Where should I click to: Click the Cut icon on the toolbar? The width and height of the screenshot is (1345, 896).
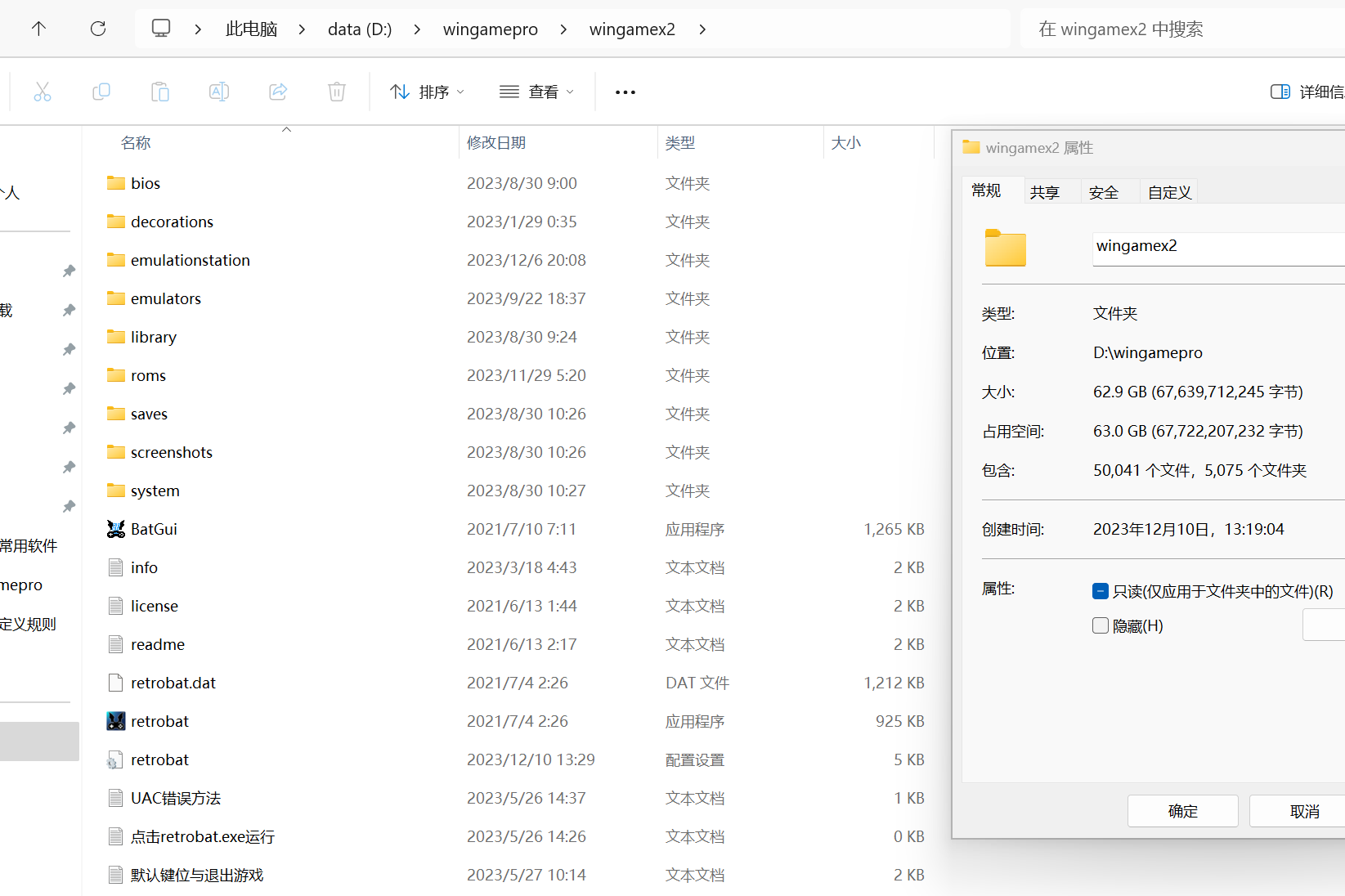[x=43, y=91]
